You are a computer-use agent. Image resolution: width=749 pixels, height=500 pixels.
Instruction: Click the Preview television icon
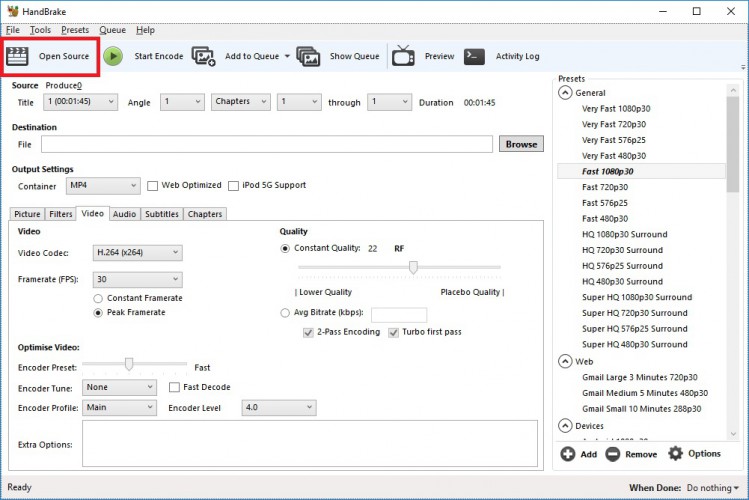[x=403, y=56]
